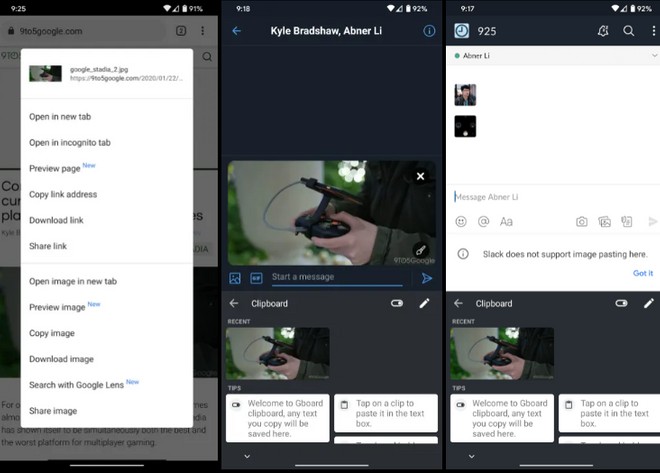
Task: Open the dark image thumbnail in Slack chat
Action: 465,126
